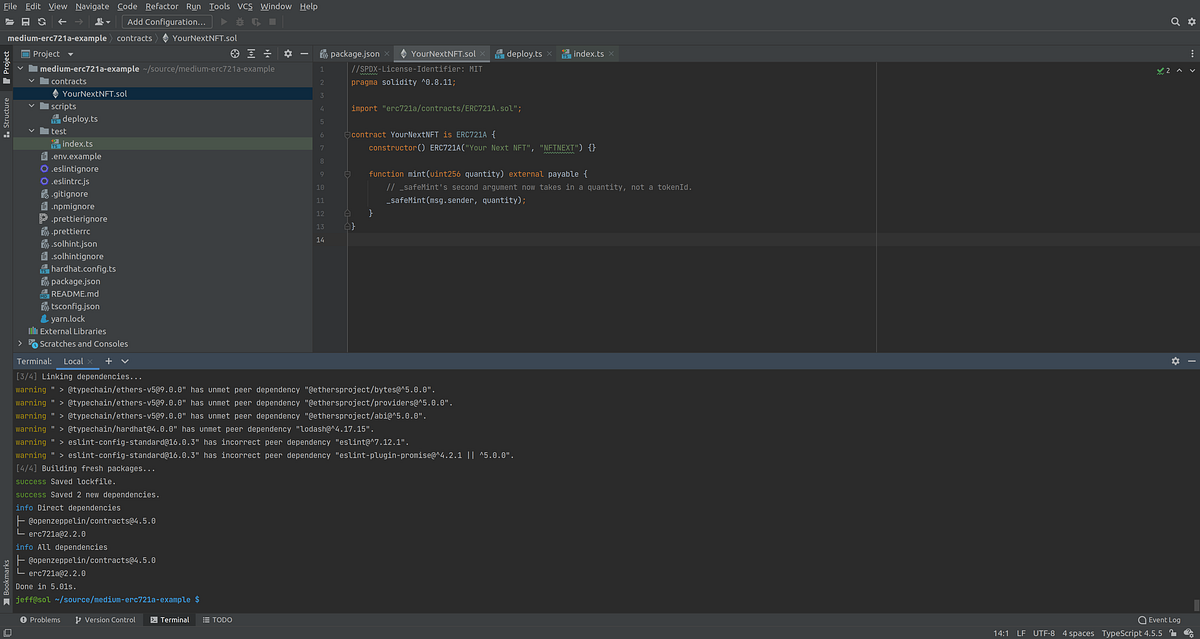This screenshot has height=639, width=1200.
Task: Click the Select Opened File target icon
Action: coord(235,54)
